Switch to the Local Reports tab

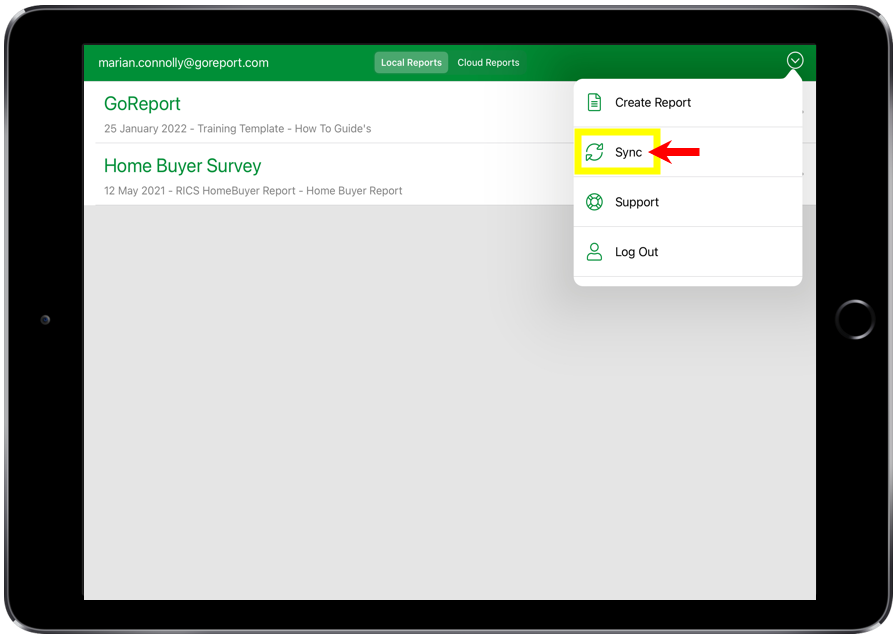411,62
